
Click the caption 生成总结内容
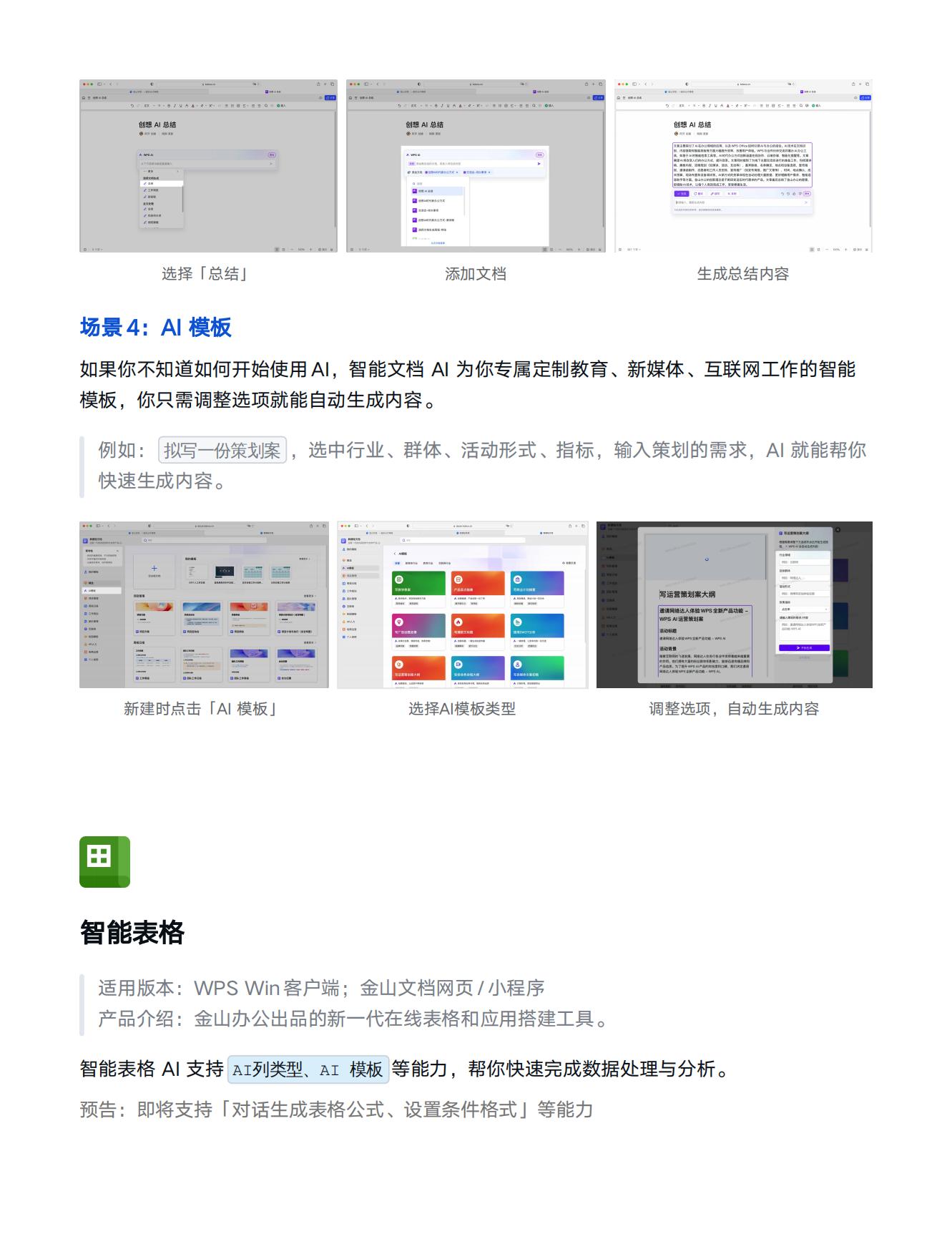(743, 273)
